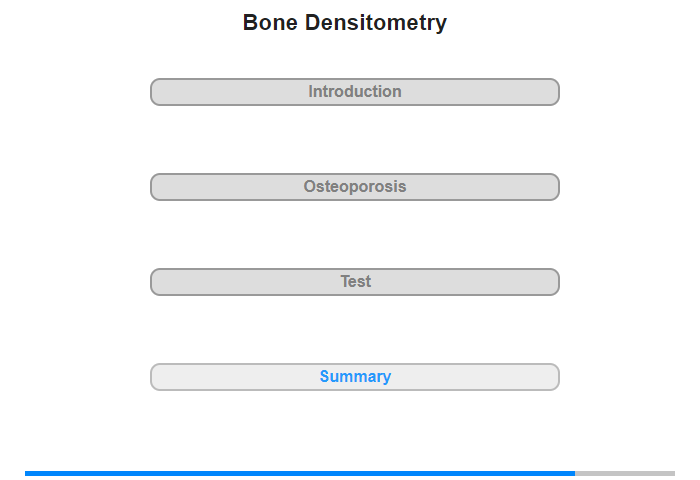Select the Test section button
Viewport: 700px width, 480px height.
[x=355, y=282]
